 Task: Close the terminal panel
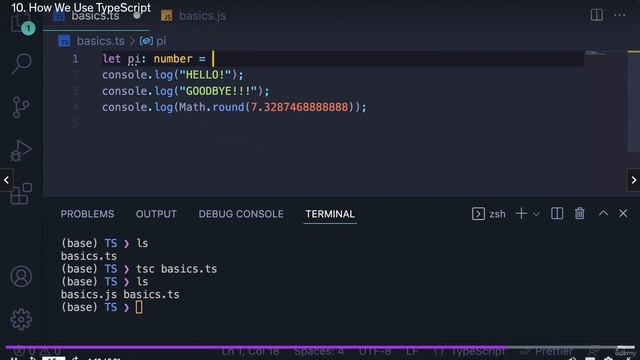[623, 213]
